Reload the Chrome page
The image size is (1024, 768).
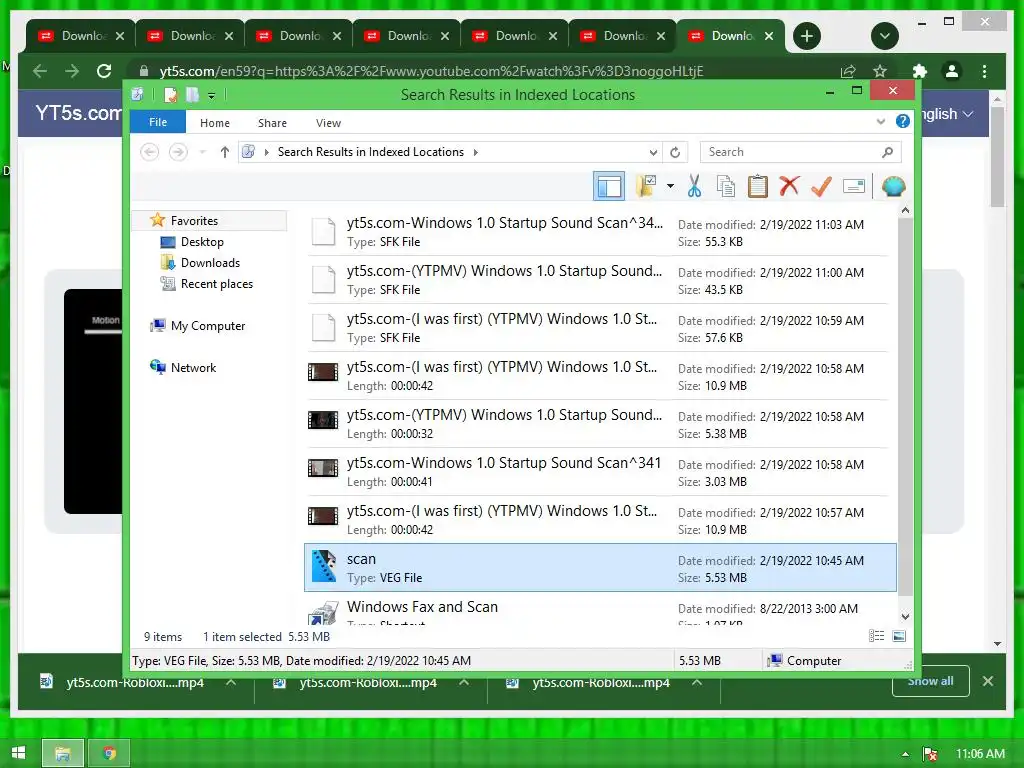coord(104,71)
